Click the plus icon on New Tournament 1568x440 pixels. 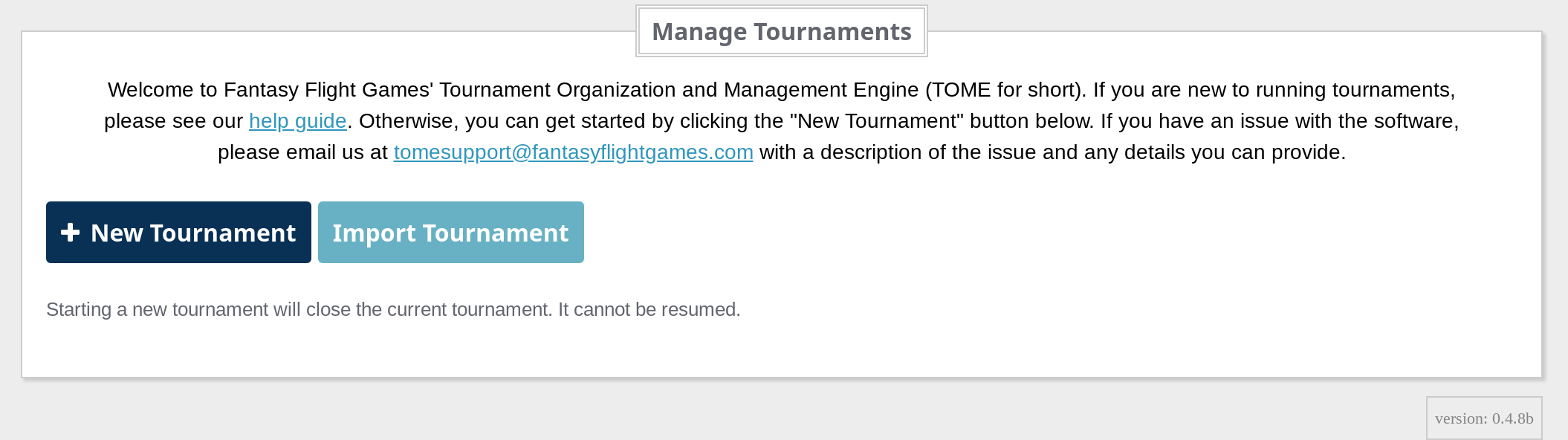(70, 233)
